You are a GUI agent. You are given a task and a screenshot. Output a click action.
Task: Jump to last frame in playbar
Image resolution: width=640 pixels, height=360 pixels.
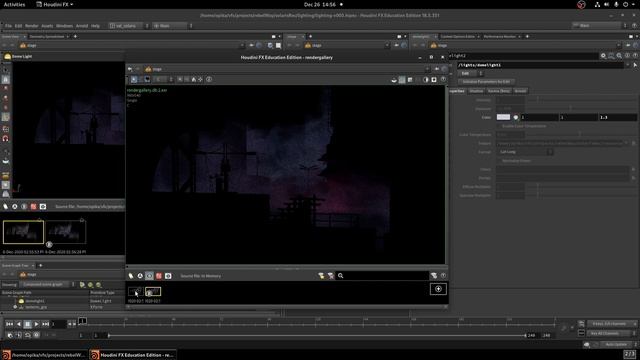45,324
